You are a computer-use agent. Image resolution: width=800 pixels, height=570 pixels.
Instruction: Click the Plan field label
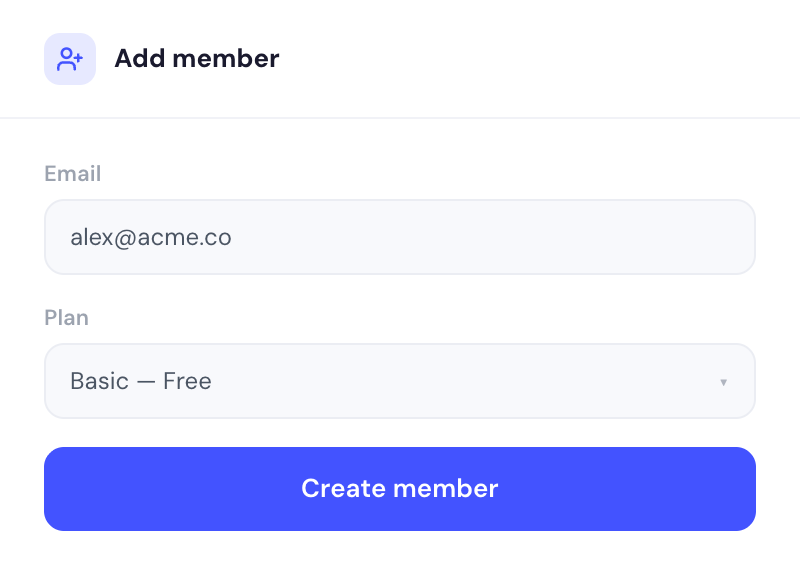pyautogui.click(x=67, y=318)
